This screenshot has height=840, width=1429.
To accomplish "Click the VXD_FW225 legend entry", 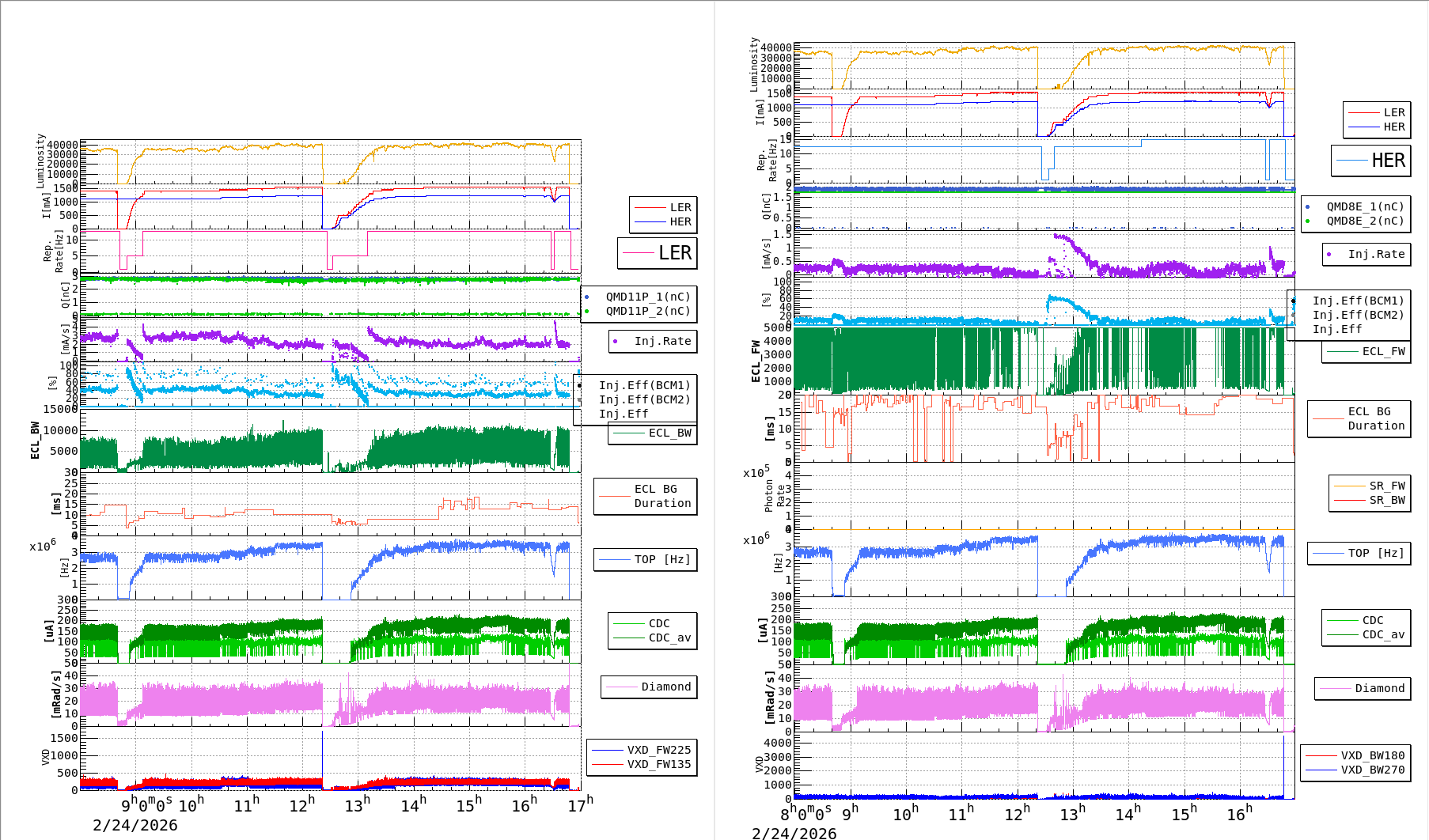I will tap(658, 750).
